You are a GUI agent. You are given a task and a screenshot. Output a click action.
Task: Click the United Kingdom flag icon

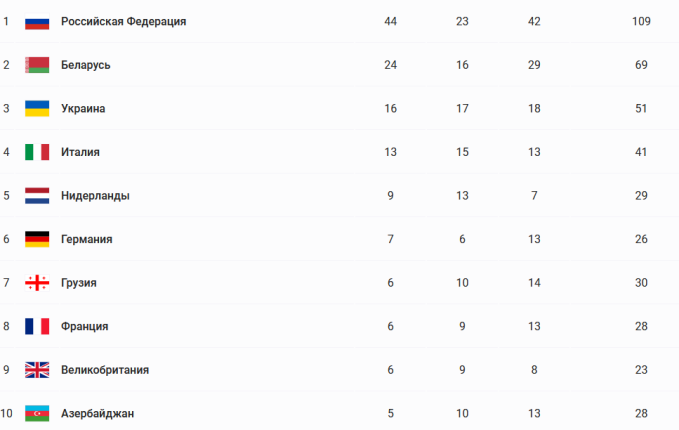pos(37,370)
